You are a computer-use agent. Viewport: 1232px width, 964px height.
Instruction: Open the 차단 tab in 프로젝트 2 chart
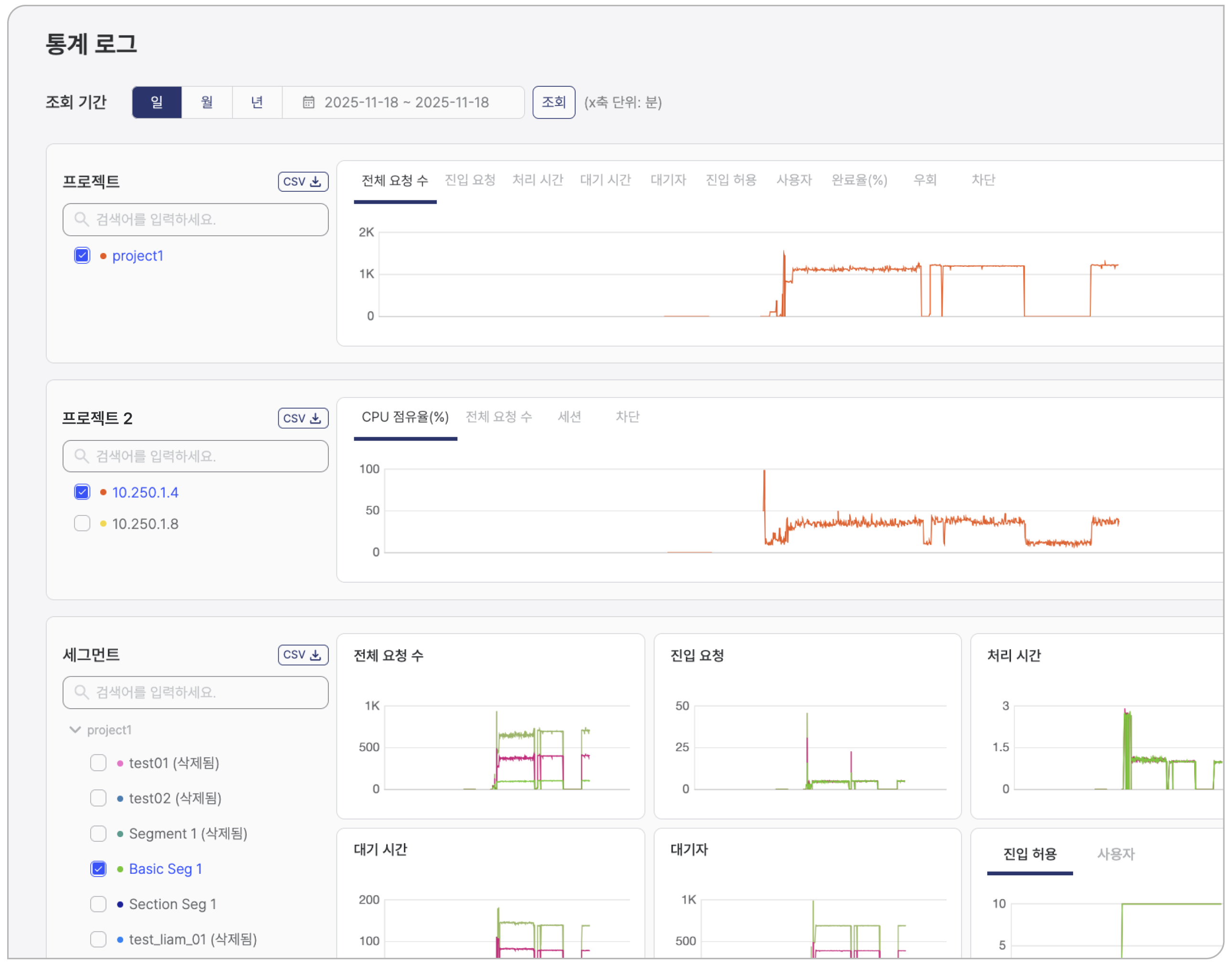click(627, 417)
